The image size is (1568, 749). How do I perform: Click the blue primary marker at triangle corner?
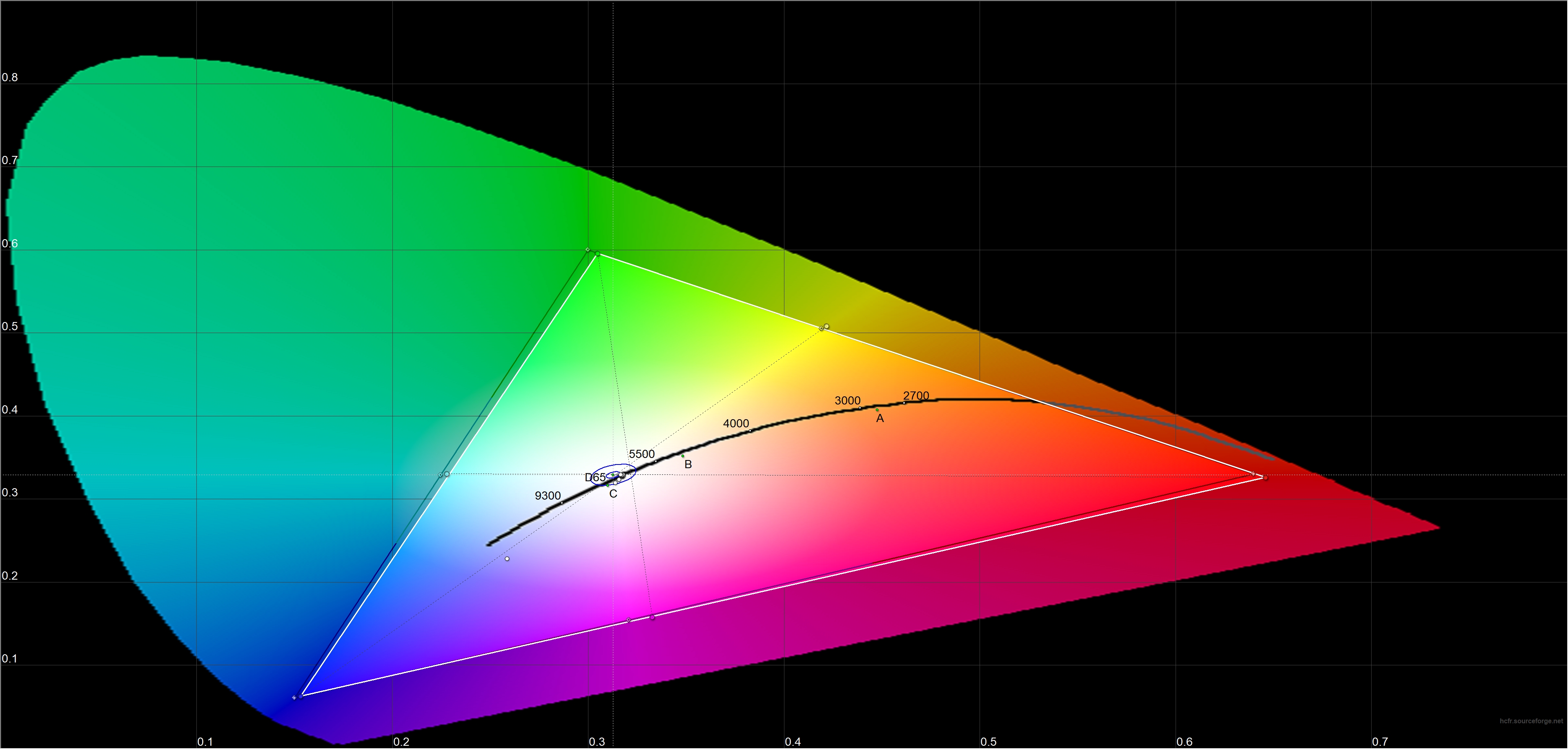pyautogui.click(x=300, y=696)
